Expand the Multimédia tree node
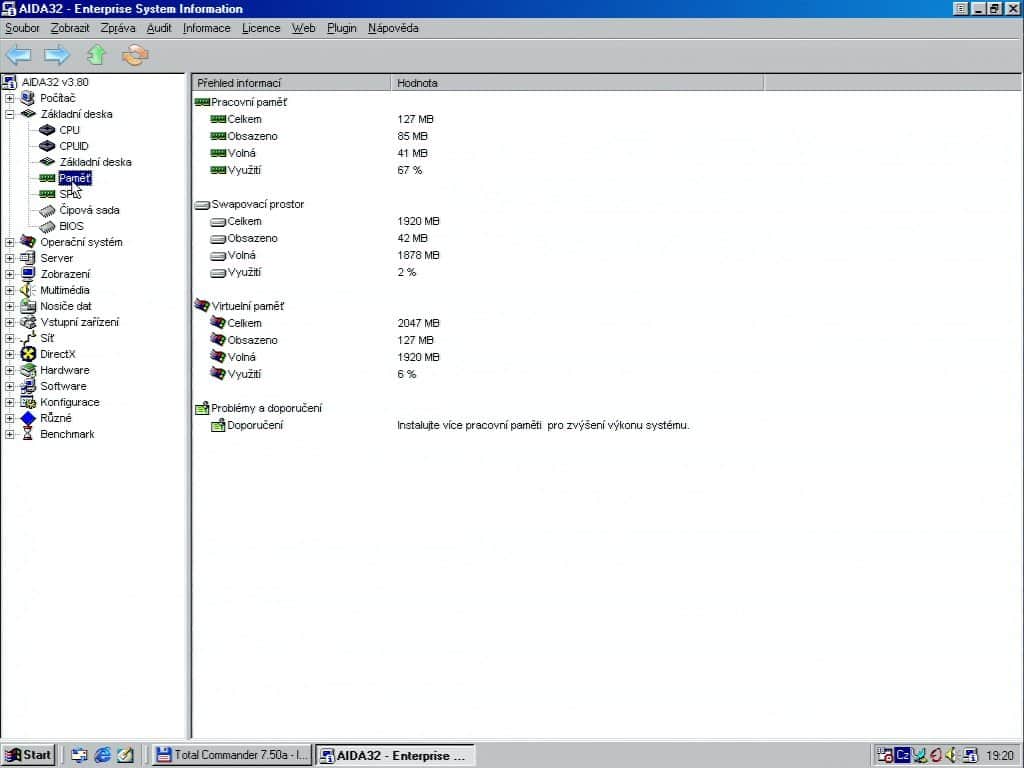The height and width of the screenshot is (768, 1024). (x=10, y=290)
